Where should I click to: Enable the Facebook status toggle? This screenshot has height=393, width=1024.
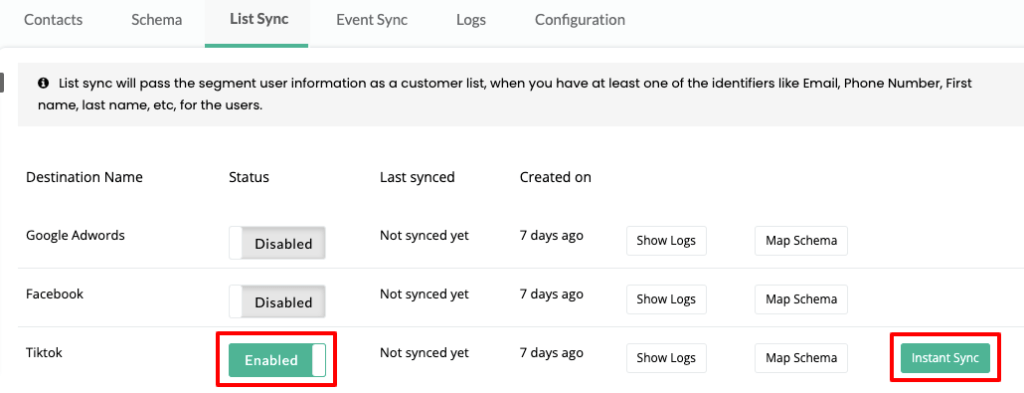pos(277,302)
